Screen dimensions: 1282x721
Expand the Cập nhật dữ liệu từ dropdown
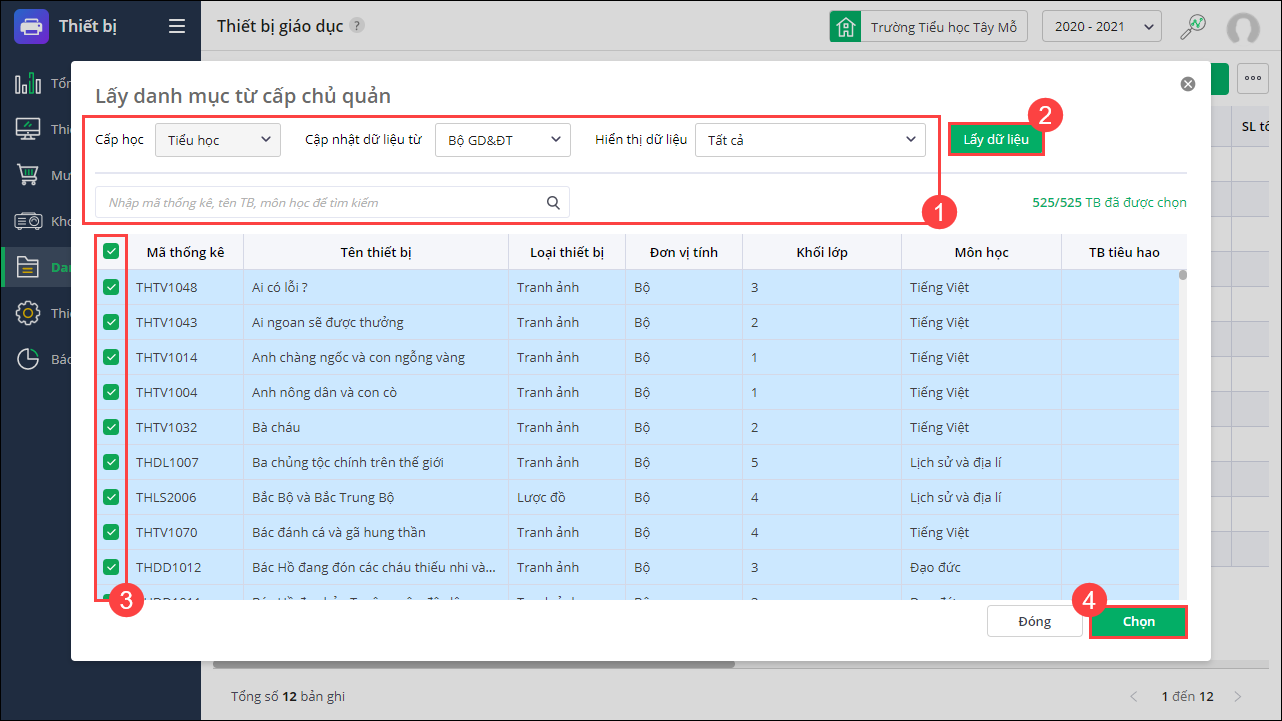point(502,140)
